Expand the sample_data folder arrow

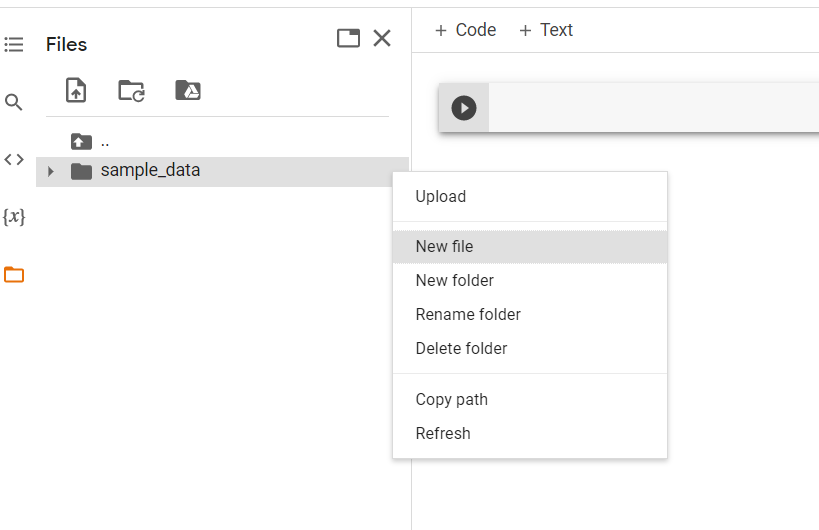pyautogui.click(x=51, y=171)
